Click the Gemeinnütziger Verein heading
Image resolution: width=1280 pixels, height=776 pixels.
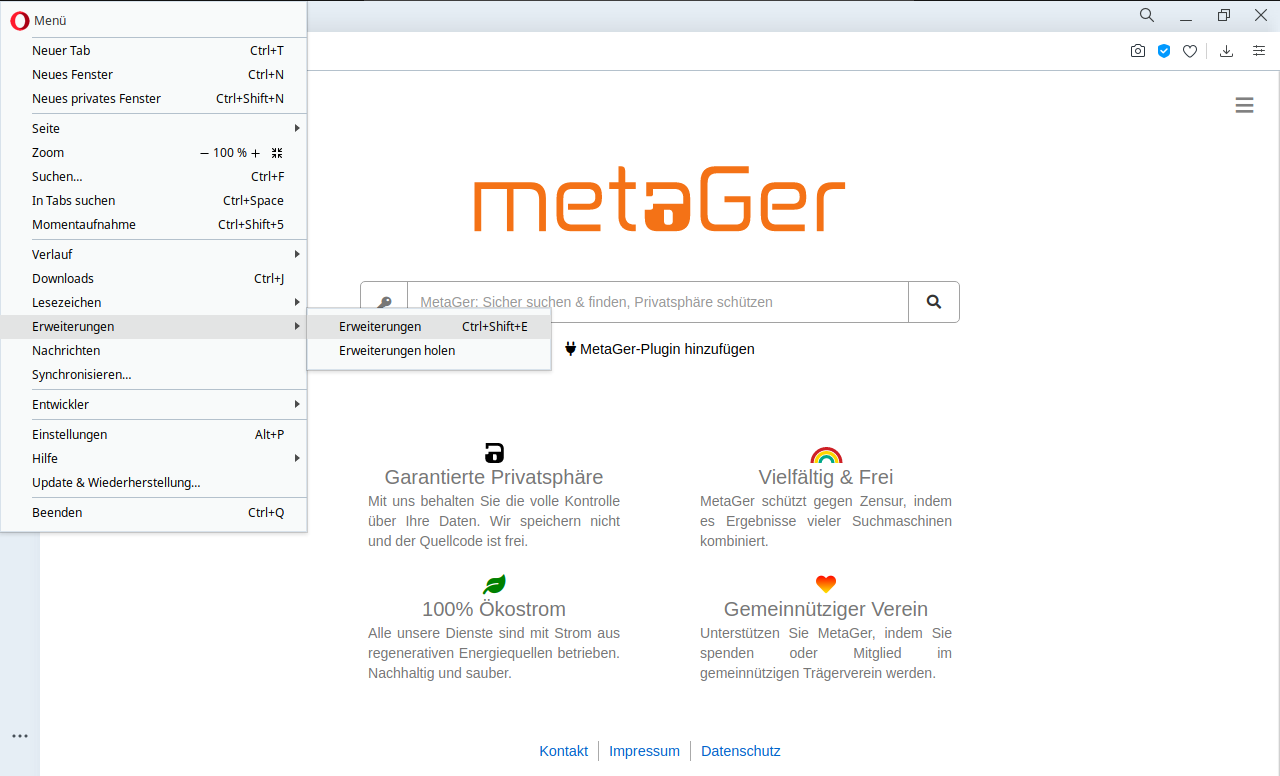pos(826,609)
